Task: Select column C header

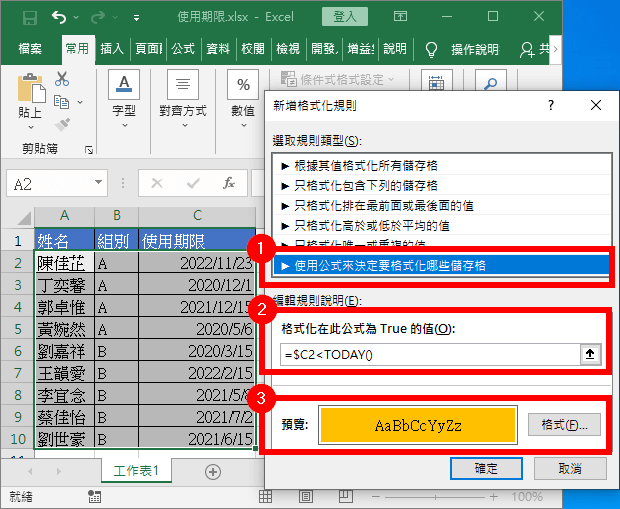Action: pos(197,216)
